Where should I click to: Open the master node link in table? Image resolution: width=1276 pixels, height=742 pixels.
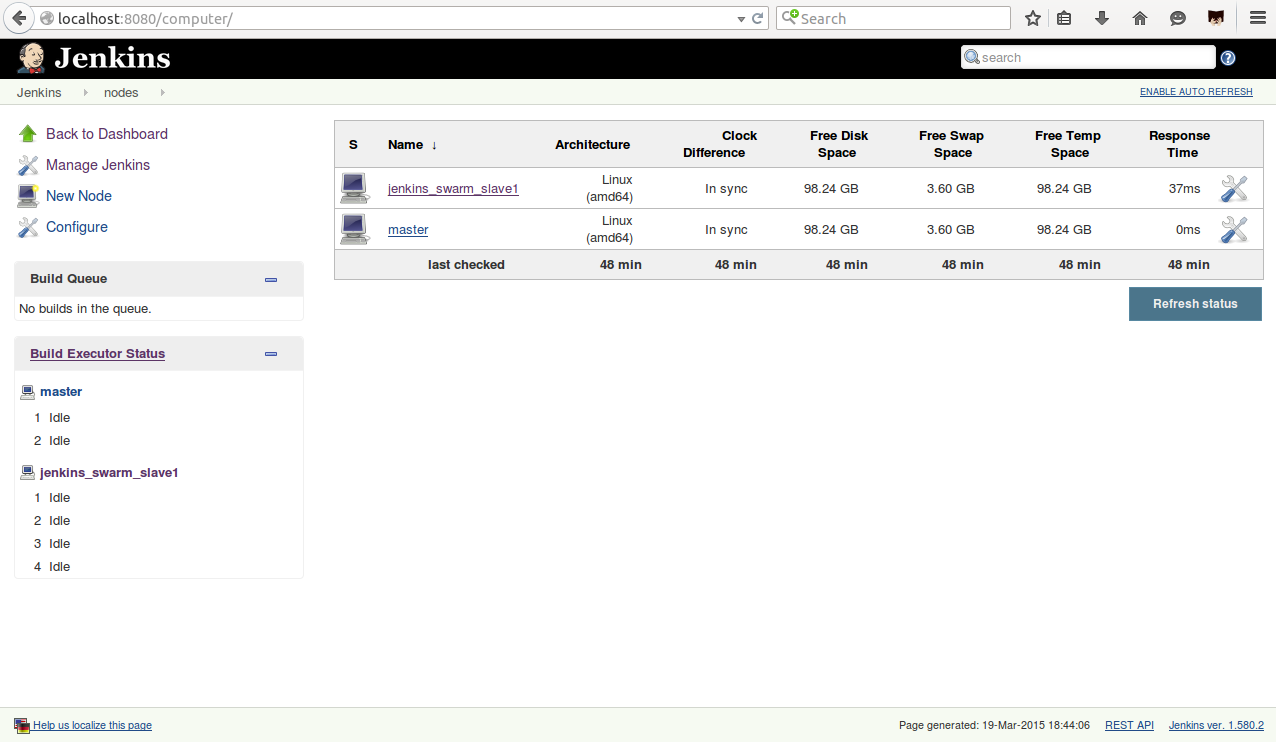408,230
